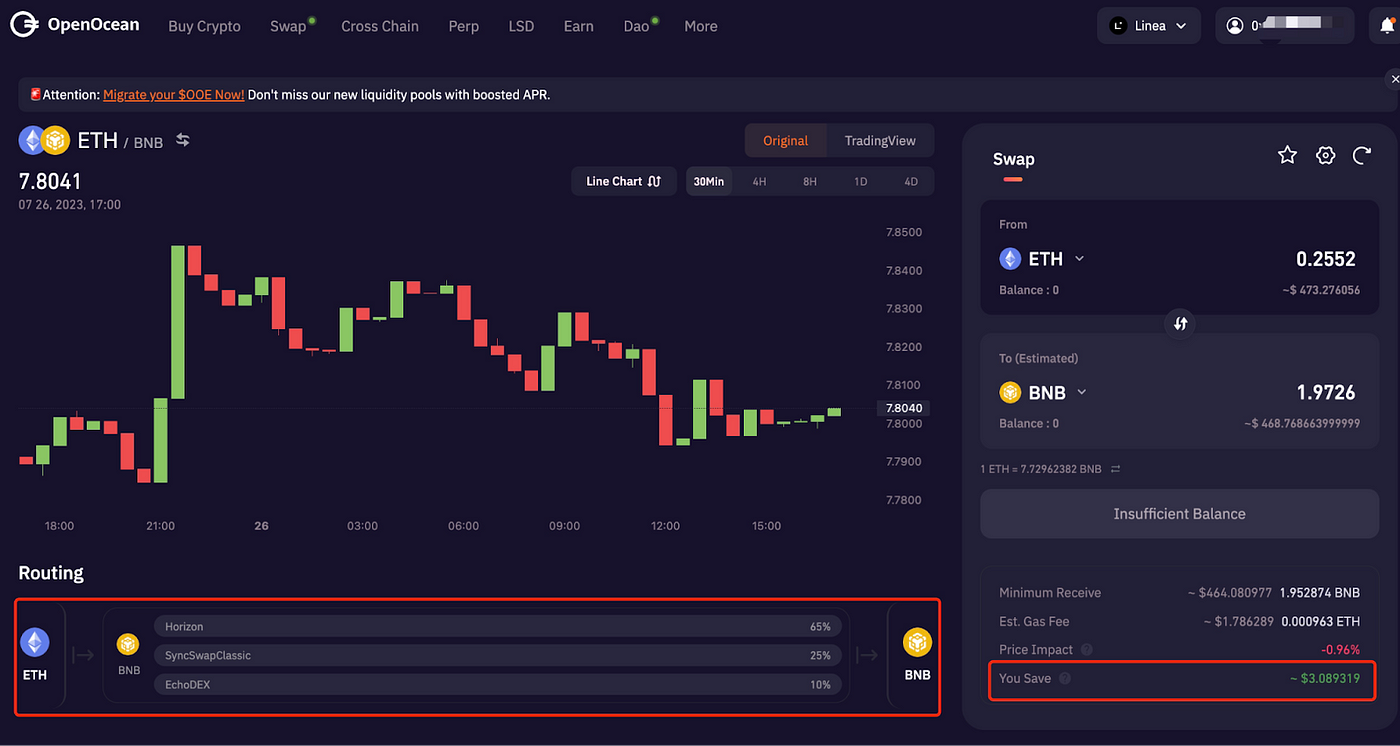
Task: Add swap pair to favorites star
Action: pyautogui.click(x=1287, y=155)
